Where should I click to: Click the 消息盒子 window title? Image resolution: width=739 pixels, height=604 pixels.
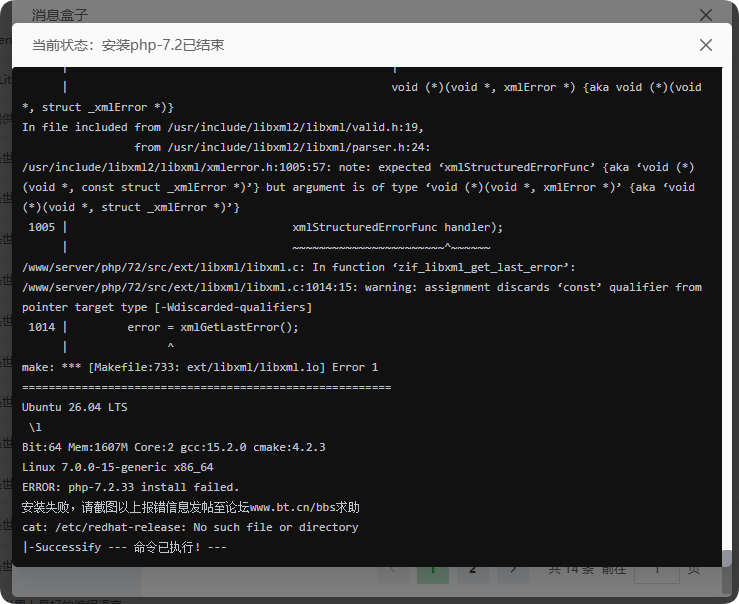pyautogui.click(x=60, y=15)
